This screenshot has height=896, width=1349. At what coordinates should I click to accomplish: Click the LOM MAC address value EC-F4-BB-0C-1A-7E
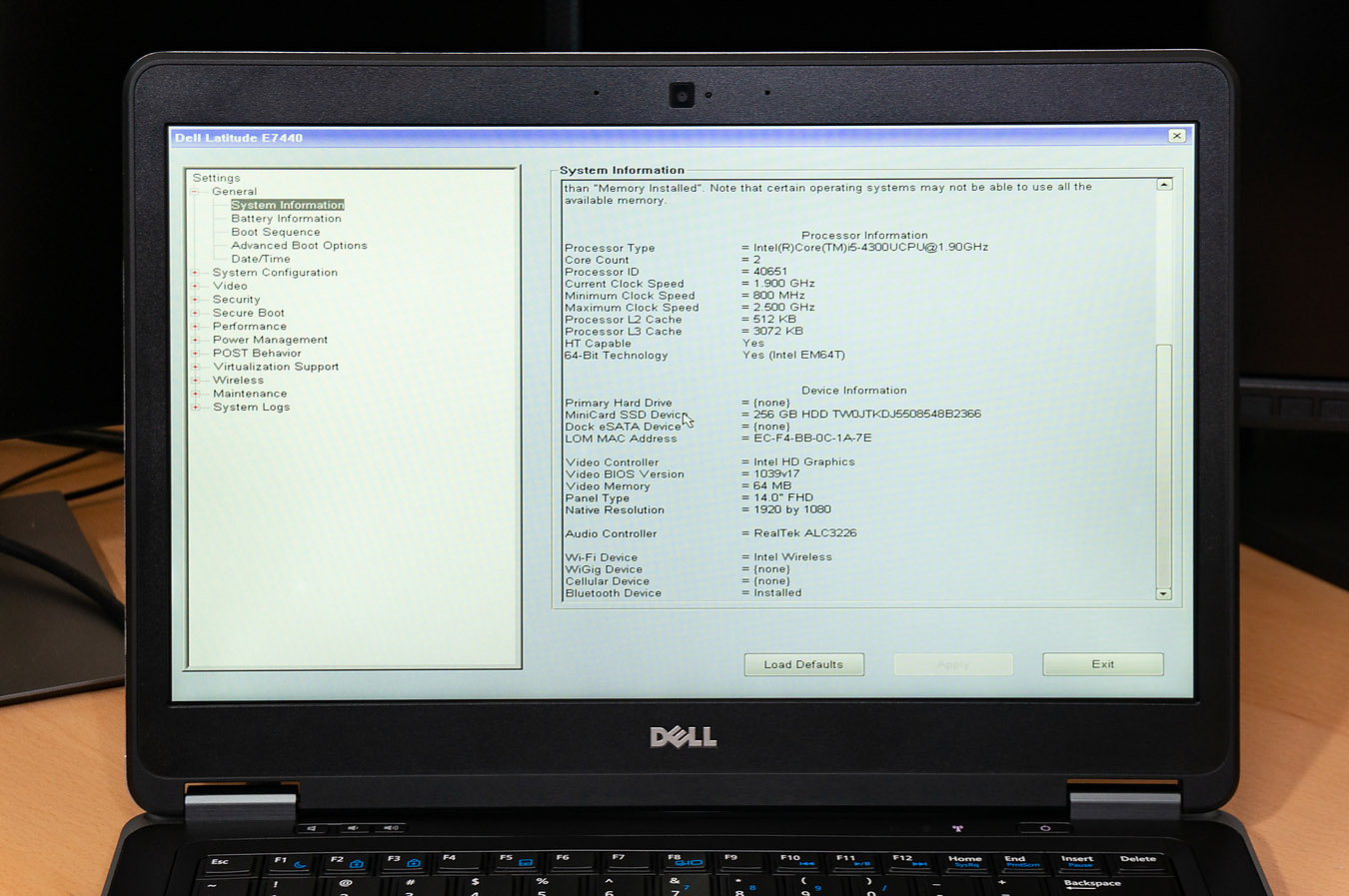(812, 438)
